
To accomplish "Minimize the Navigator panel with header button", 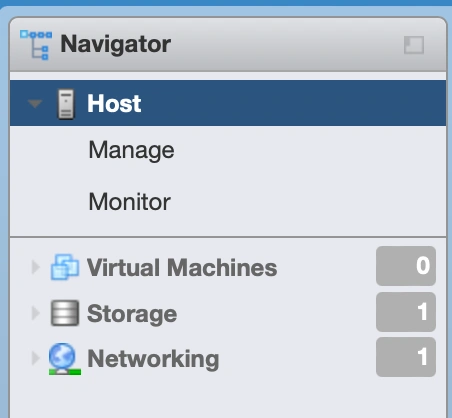I will (x=414, y=45).
